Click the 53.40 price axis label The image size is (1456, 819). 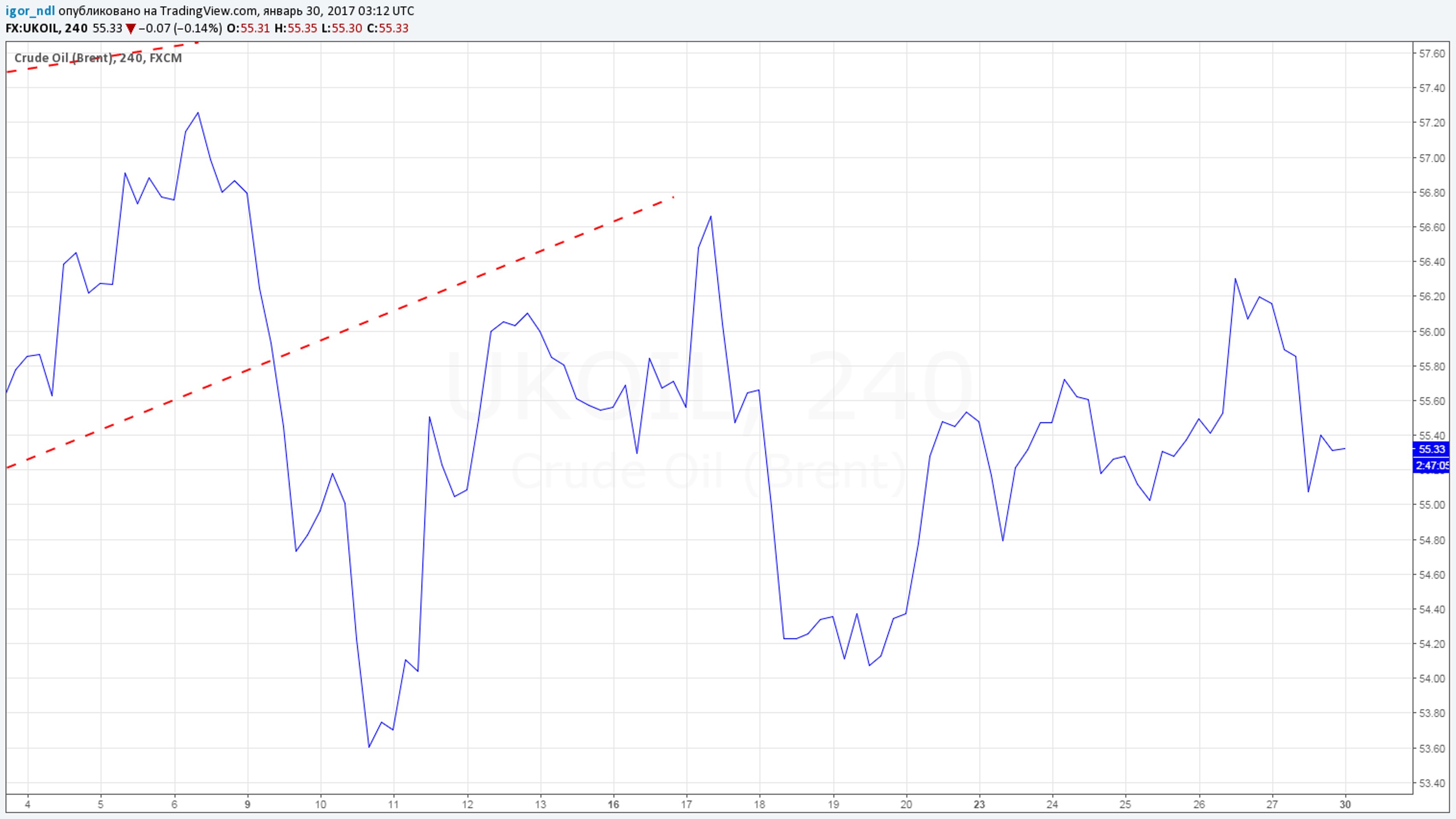tap(1432, 784)
